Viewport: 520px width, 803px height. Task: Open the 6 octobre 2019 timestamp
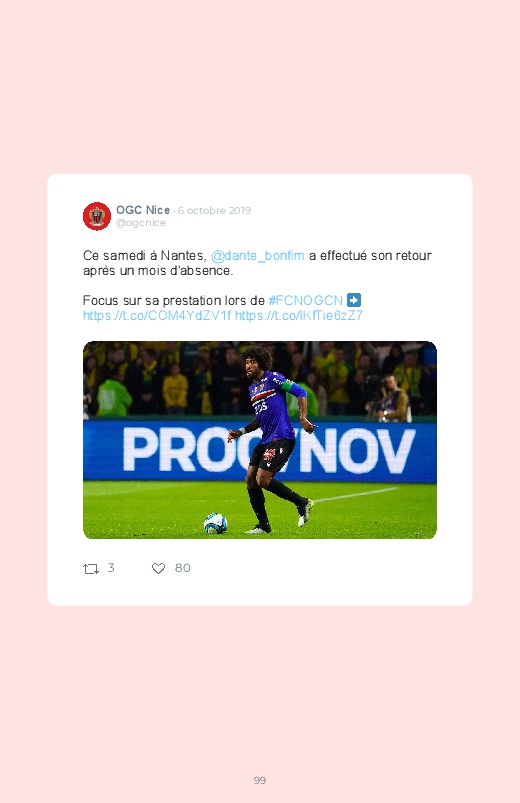coord(214,210)
